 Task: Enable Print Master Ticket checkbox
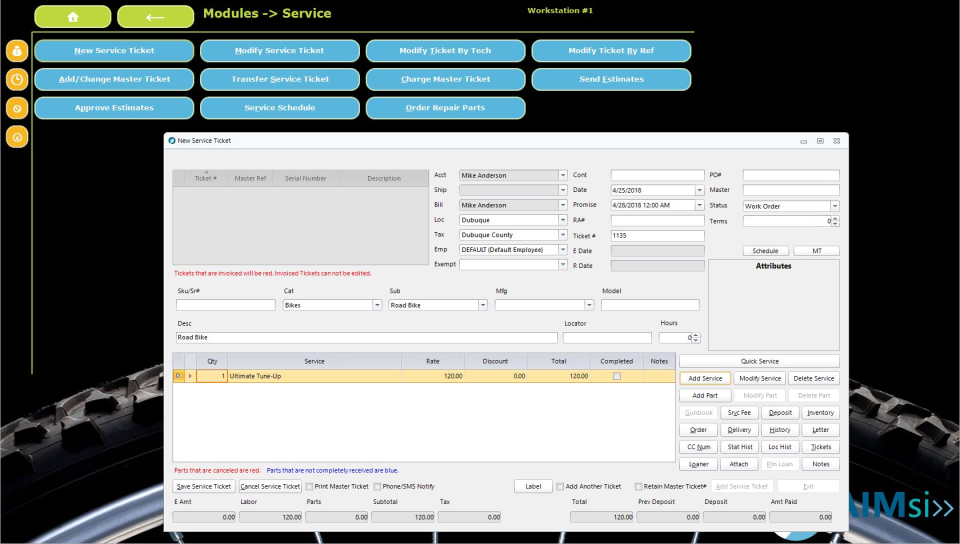pyautogui.click(x=310, y=487)
